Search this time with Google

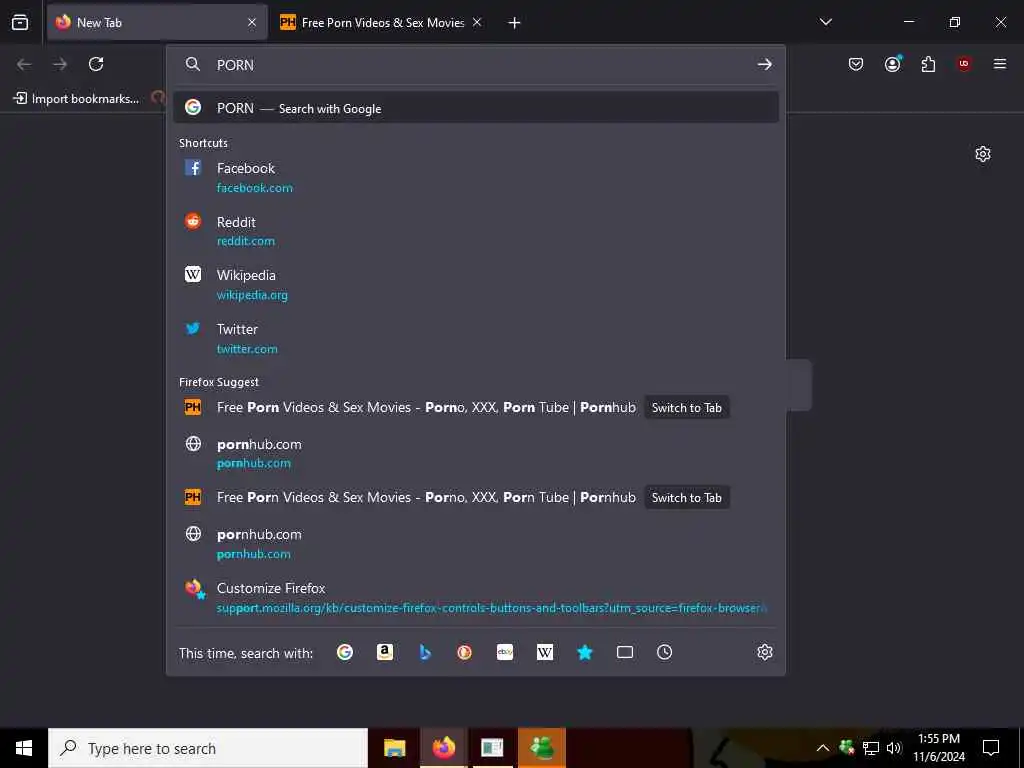[x=345, y=652]
